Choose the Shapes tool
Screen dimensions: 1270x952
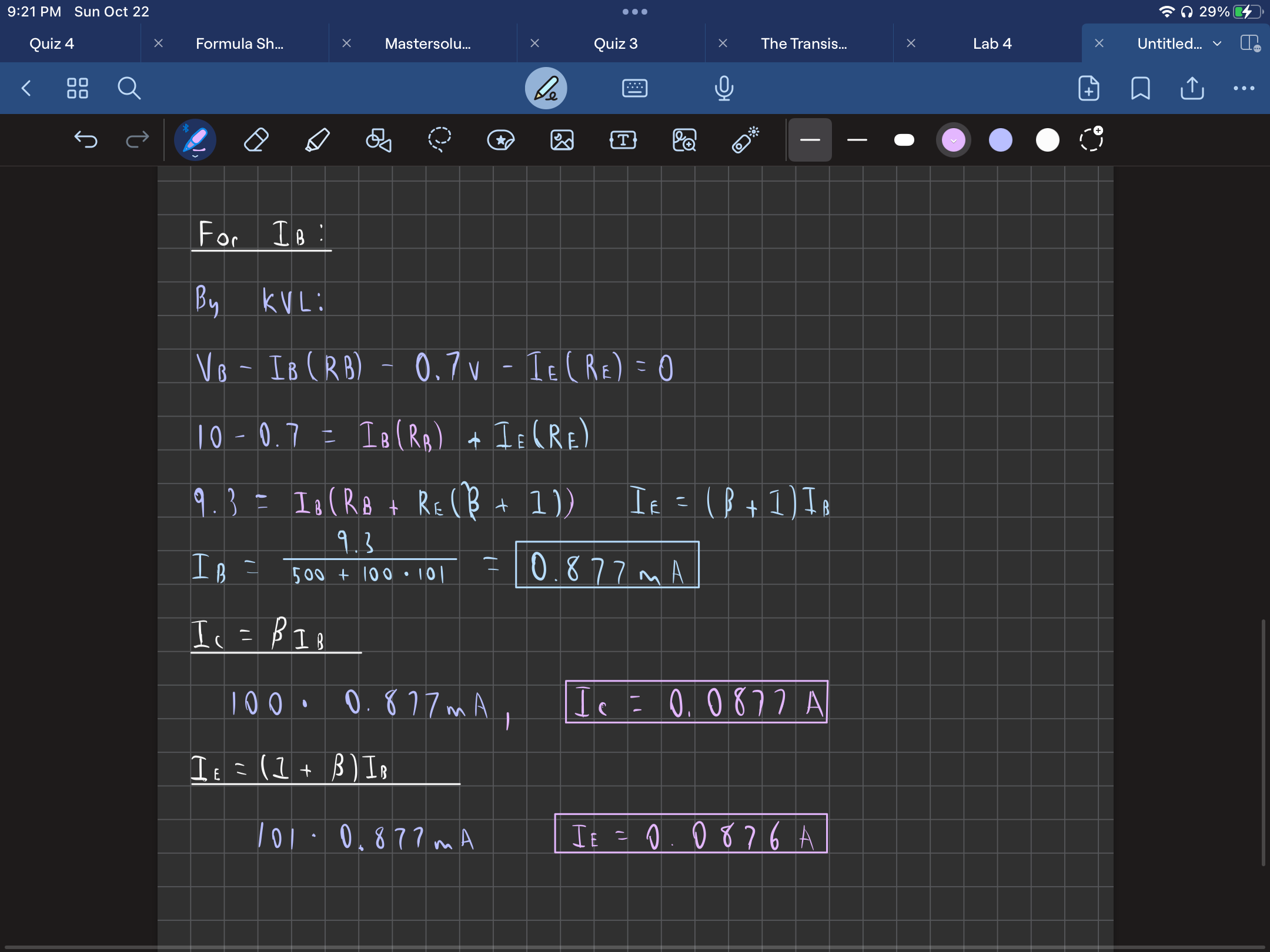pos(378,140)
